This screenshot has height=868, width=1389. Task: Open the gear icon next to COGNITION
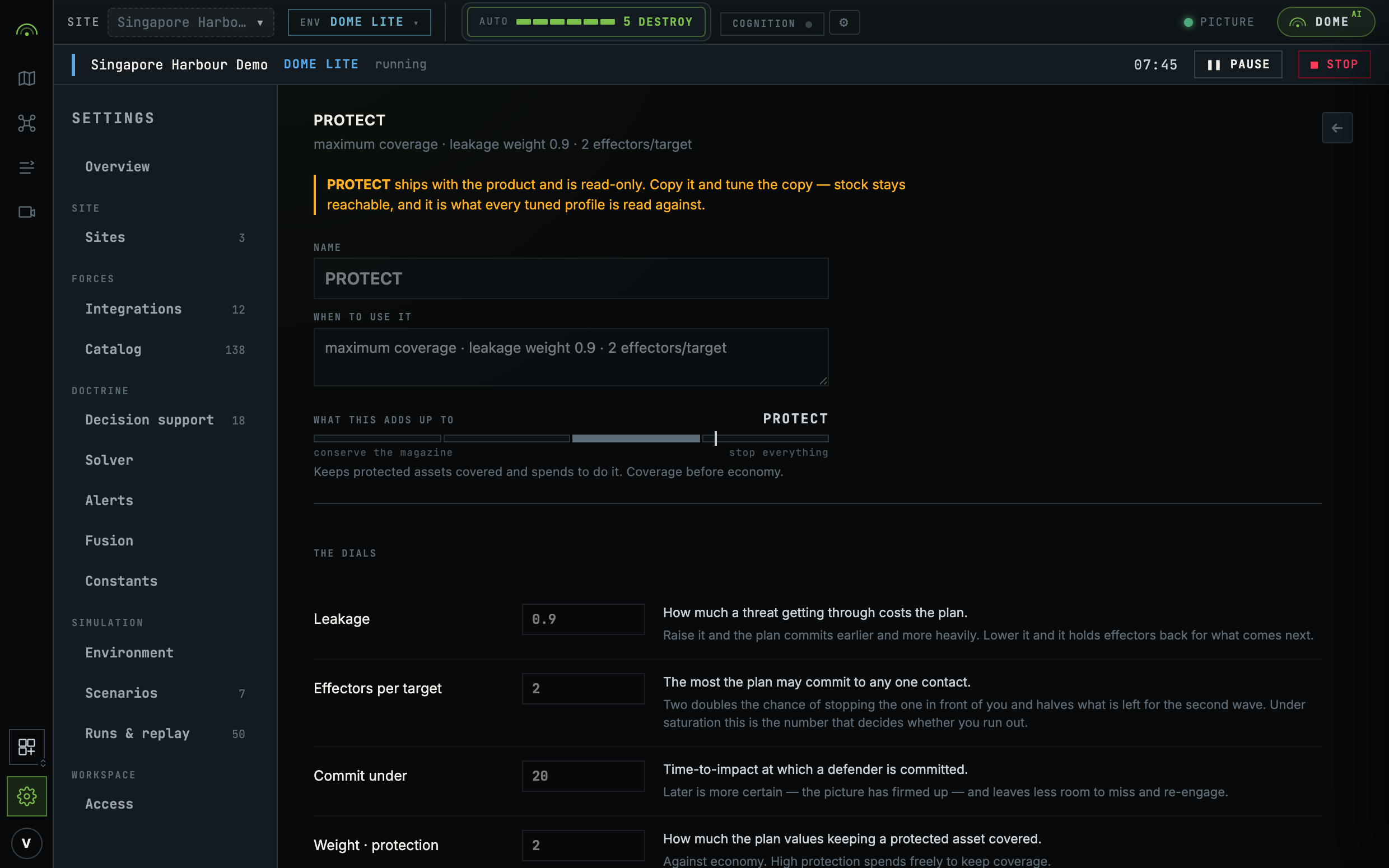click(843, 22)
